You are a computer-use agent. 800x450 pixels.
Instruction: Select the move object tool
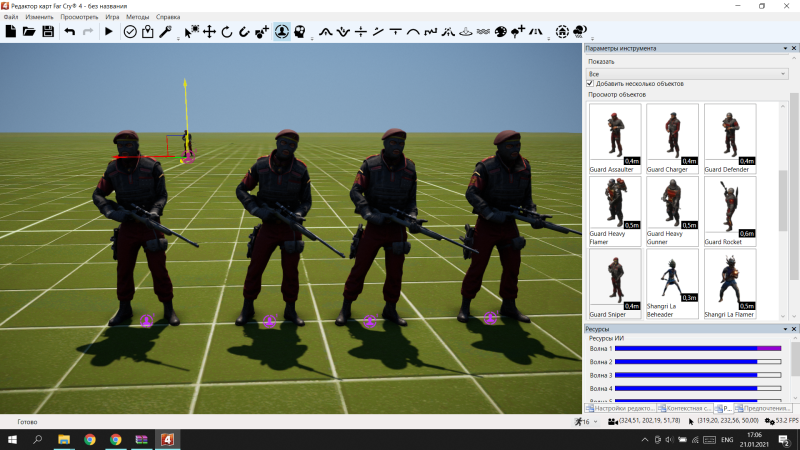tap(209, 32)
